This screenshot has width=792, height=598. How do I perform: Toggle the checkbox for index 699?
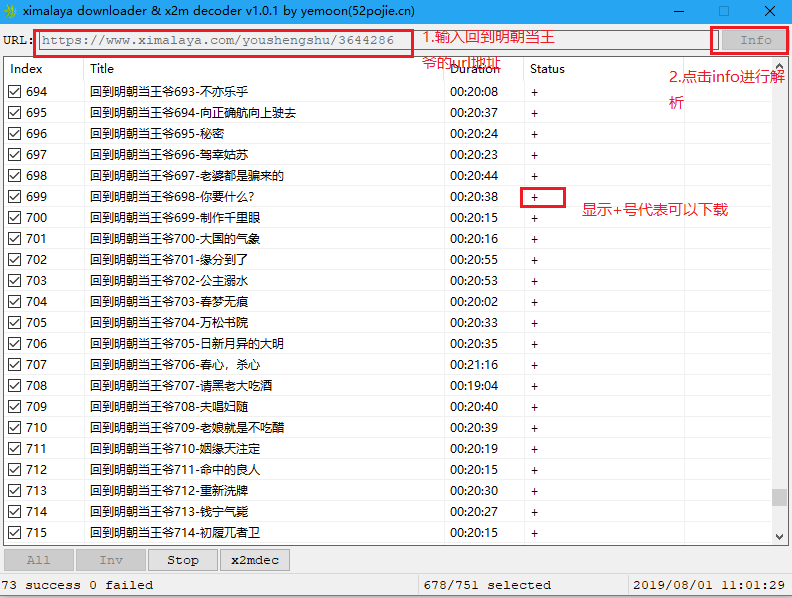tap(15, 196)
